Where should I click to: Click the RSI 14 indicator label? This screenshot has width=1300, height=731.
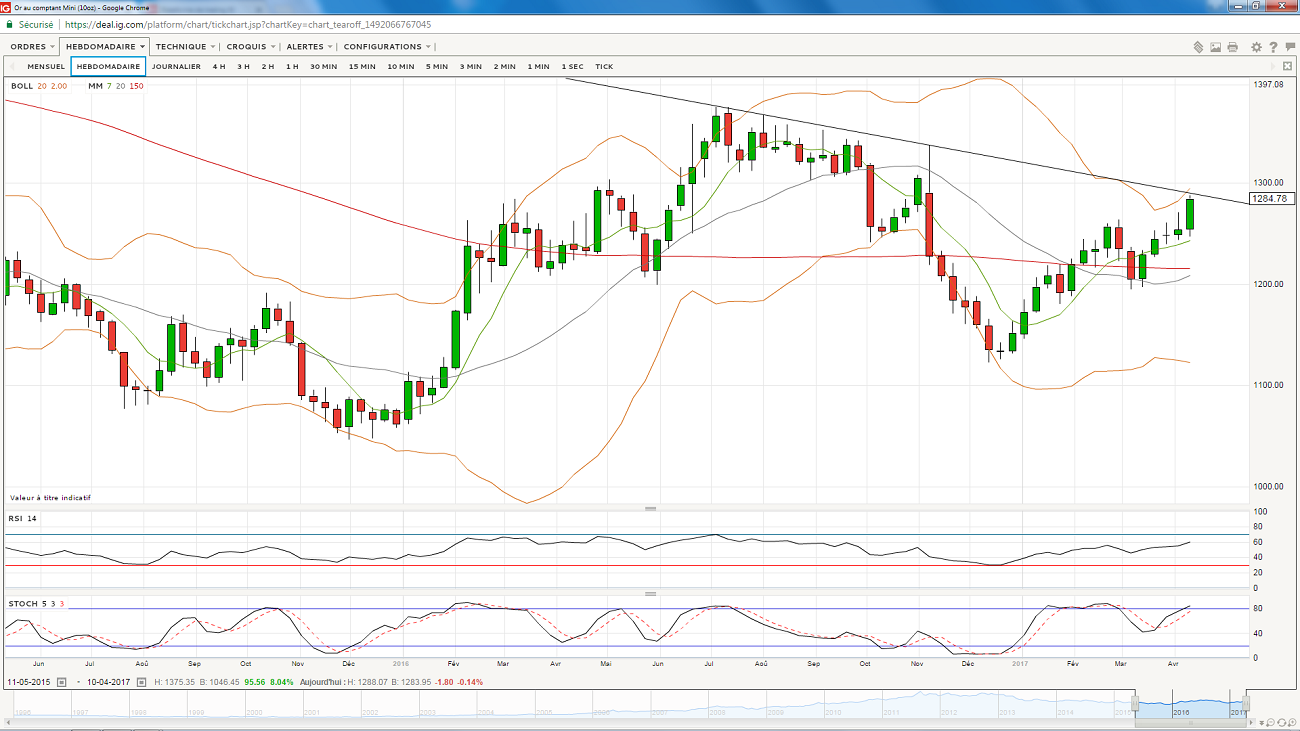point(23,518)
